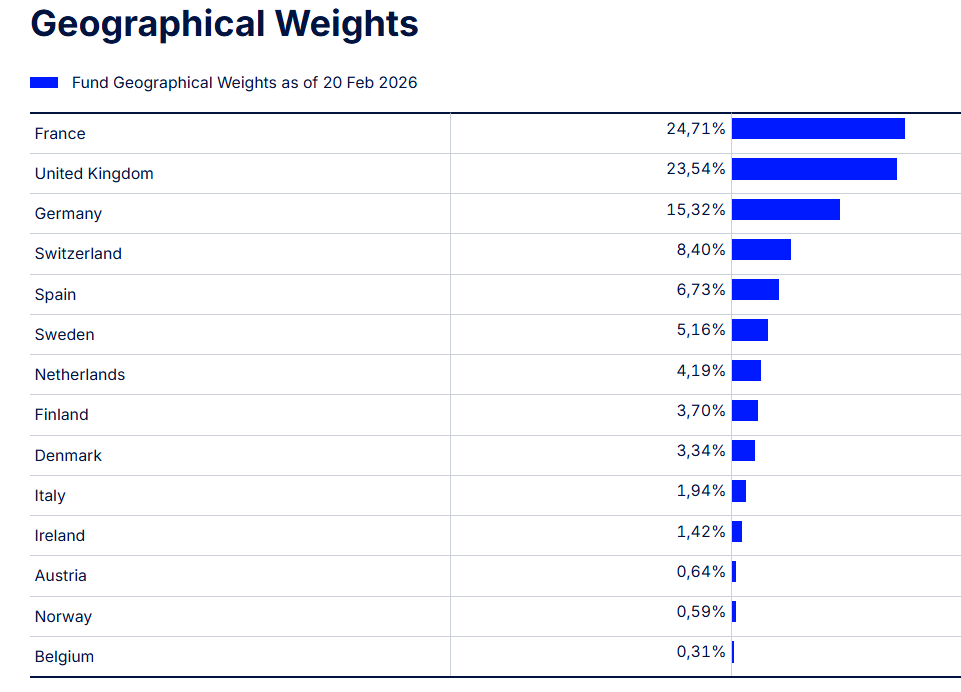The height and width of the screenshot is (692, 961).
Task: Click the 0,31% value for Belgium
Action: (x=701, y=652)
